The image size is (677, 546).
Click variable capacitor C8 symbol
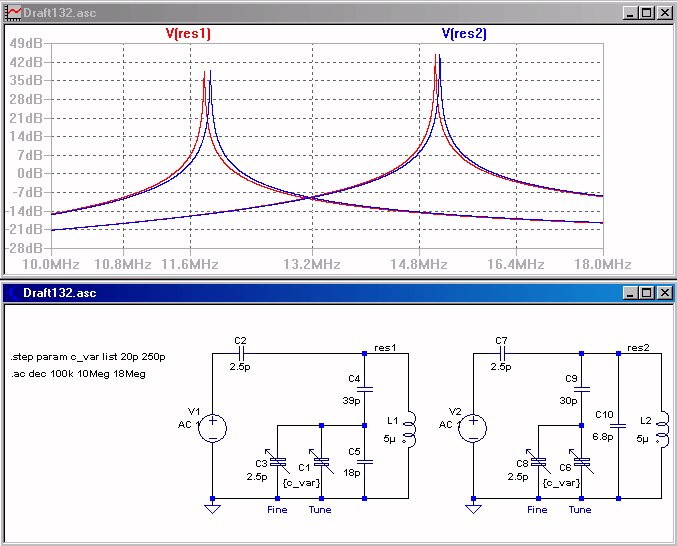pyautogui.click(x=538, y=462)
